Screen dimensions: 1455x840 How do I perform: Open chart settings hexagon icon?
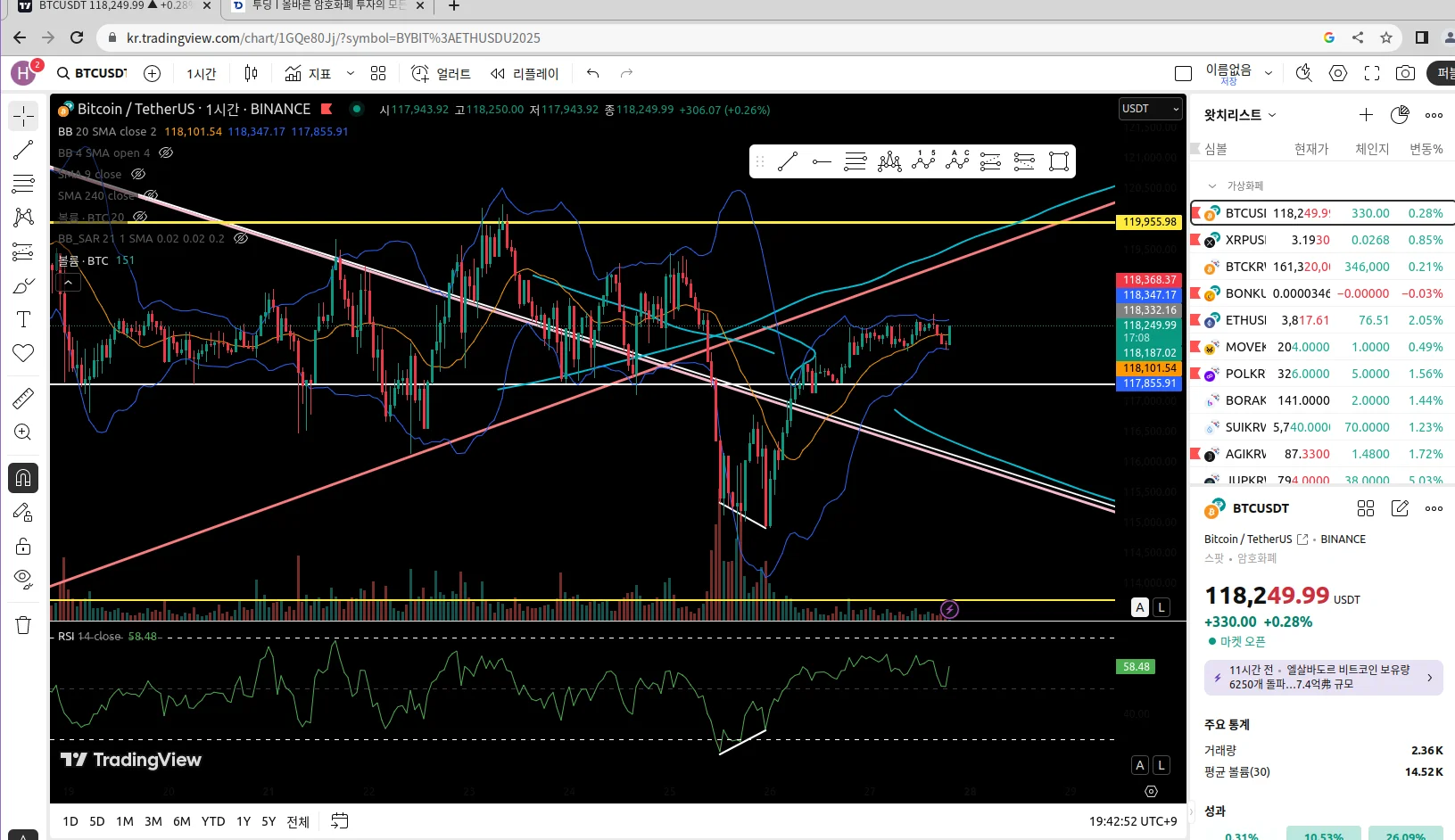1338,73
